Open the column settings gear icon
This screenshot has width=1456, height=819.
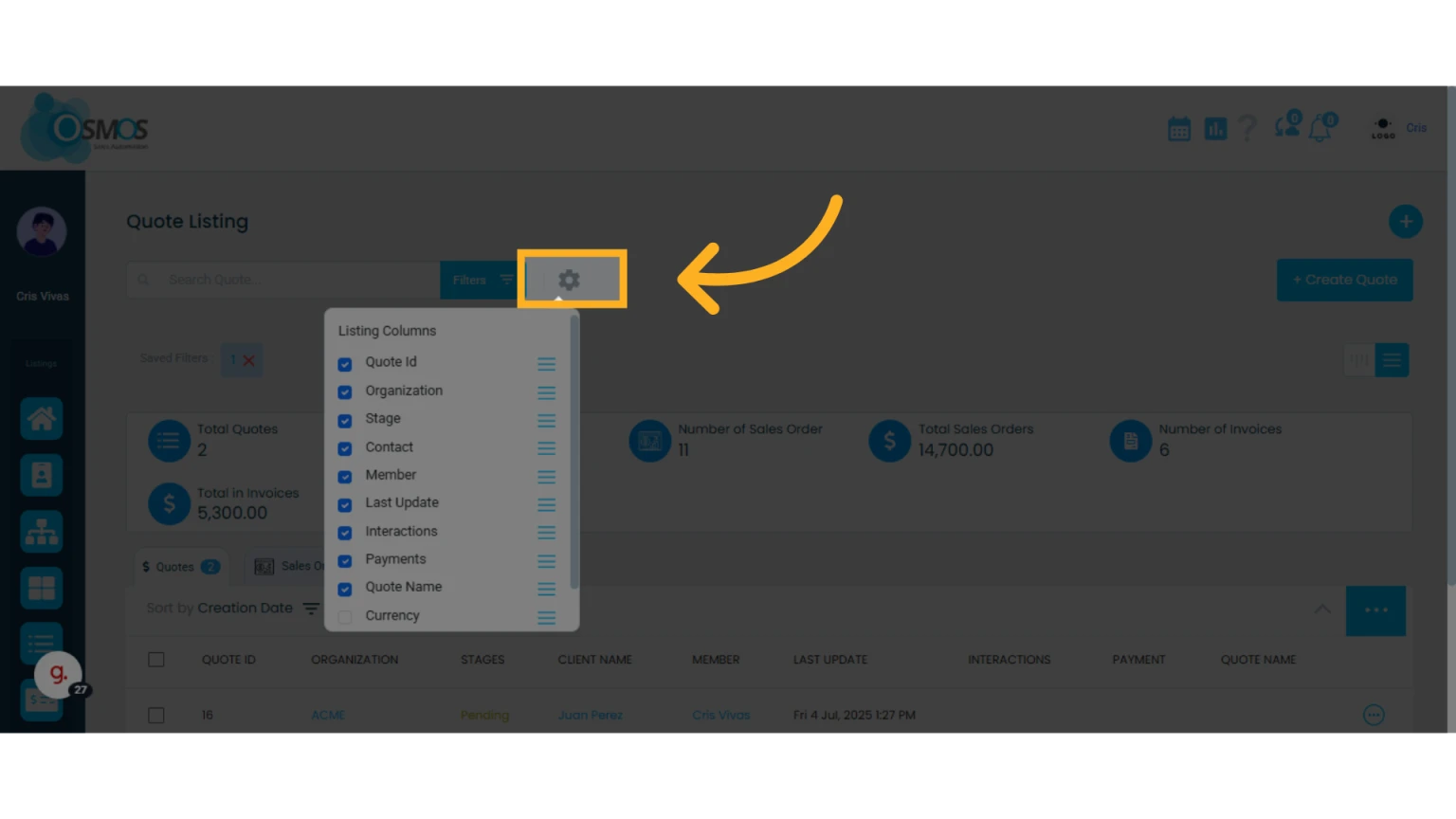click(x=569, y=280)
